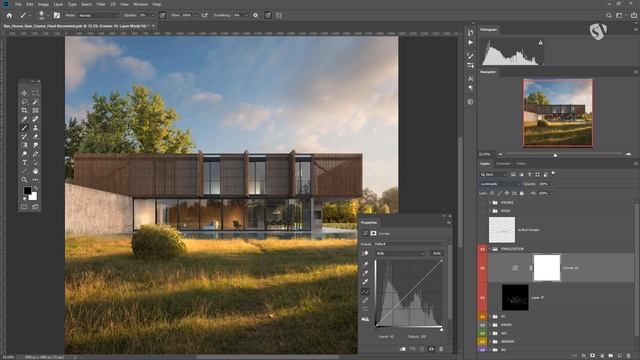Click the Auto button in Curves
This screenshot has height=360, width=640.
pyautogui.click(x=437, y=253)
